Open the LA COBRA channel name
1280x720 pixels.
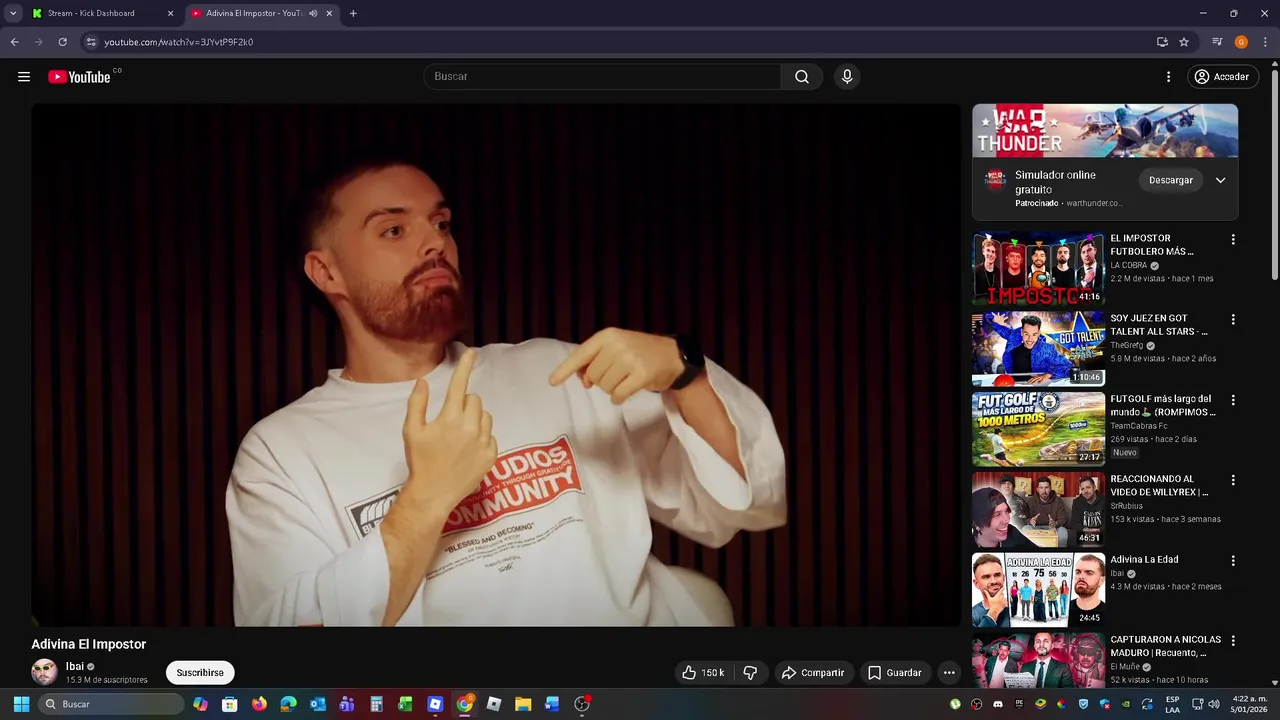pyautogui.click(x=1128, y=266)
